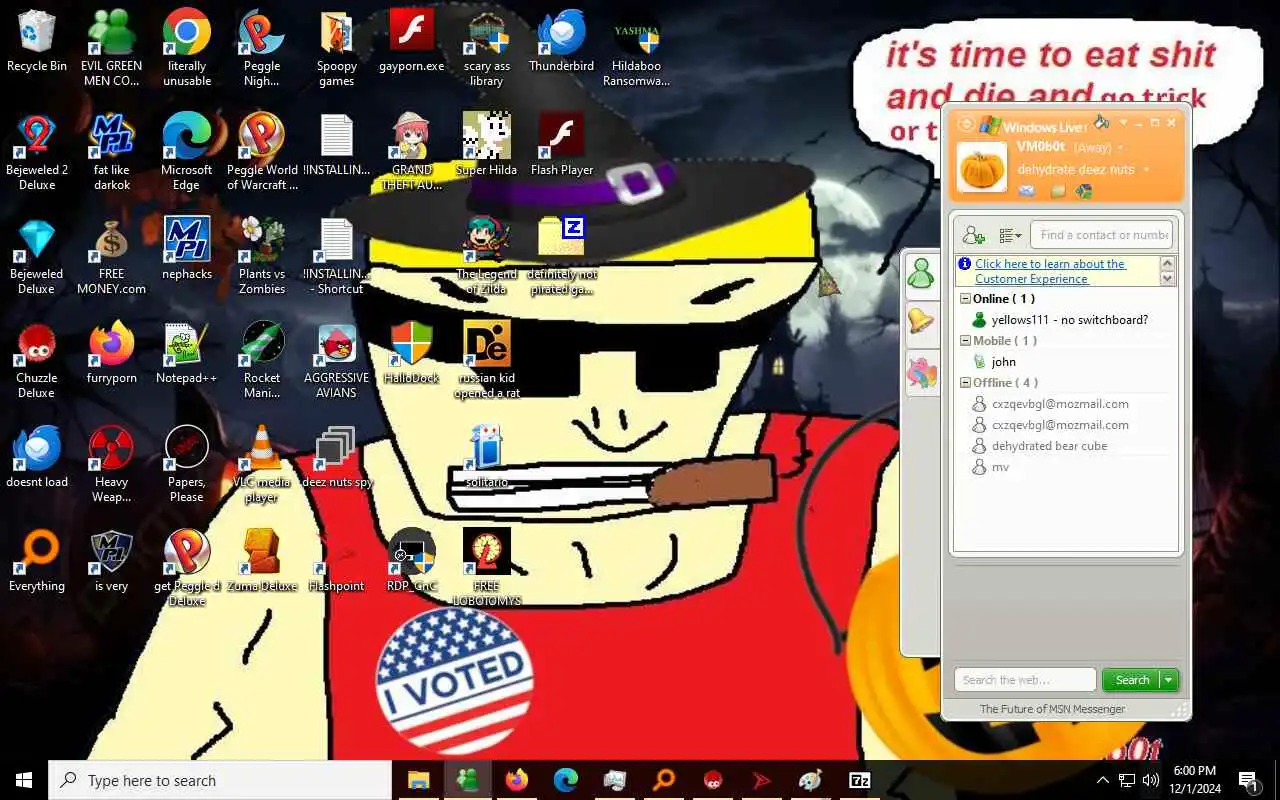
Task: Open the e-mail inbox envelope icon
Action: (1027, 191)
